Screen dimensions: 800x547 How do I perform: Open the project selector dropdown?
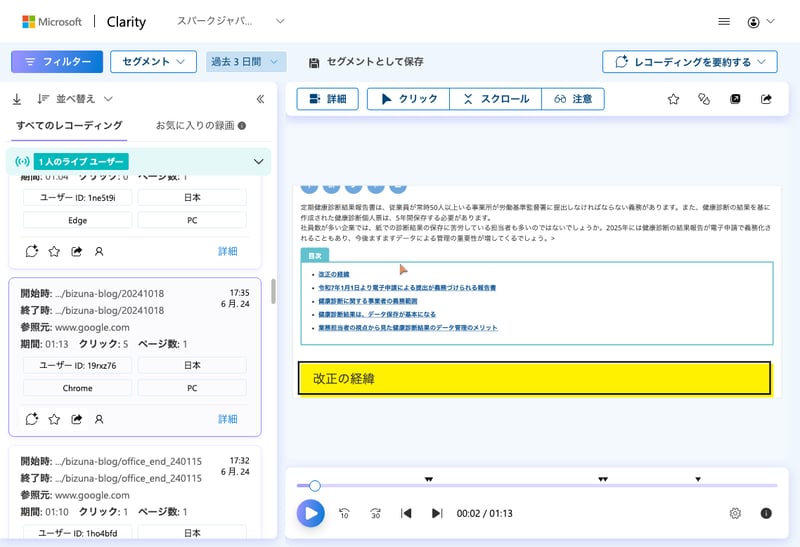[231, 21]
